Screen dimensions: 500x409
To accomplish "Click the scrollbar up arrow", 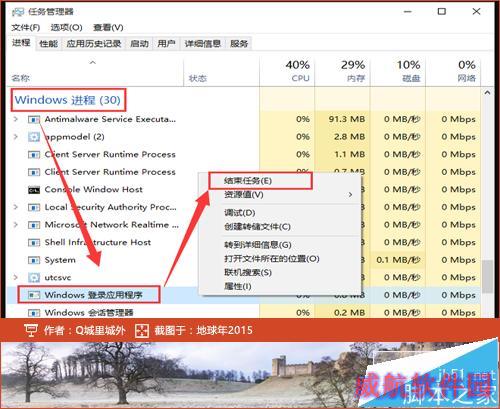I will pos(487,93).
